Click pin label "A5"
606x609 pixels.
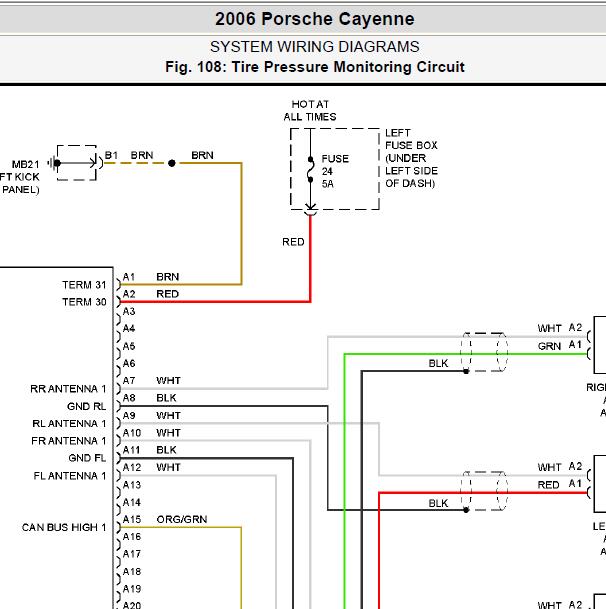click(x=129, y=346)
